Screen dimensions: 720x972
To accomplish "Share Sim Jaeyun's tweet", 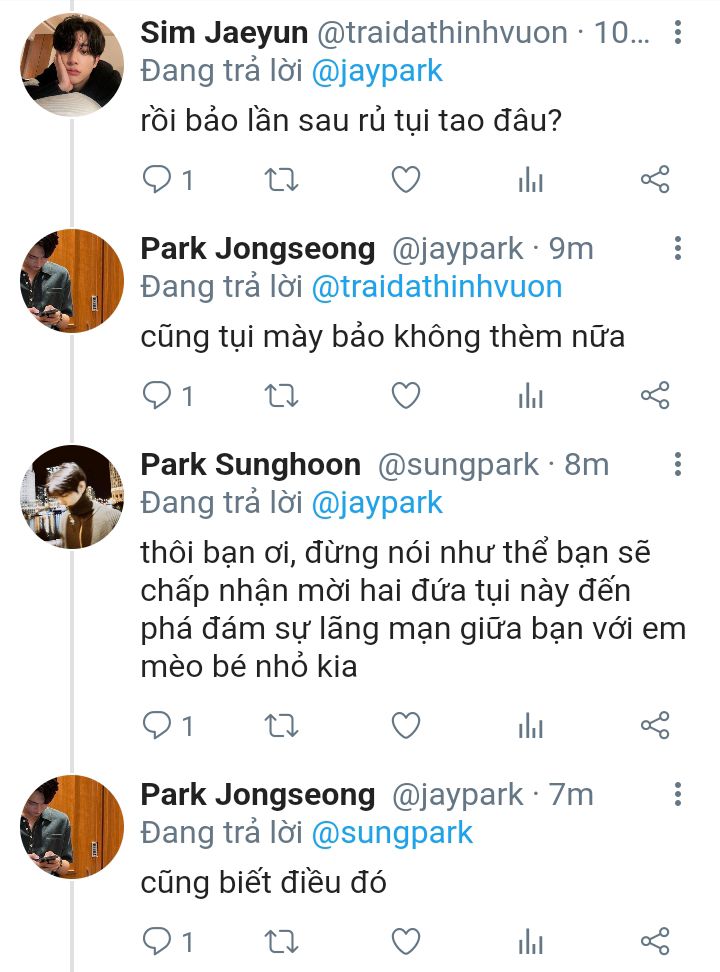I will [x=654, y=180].
